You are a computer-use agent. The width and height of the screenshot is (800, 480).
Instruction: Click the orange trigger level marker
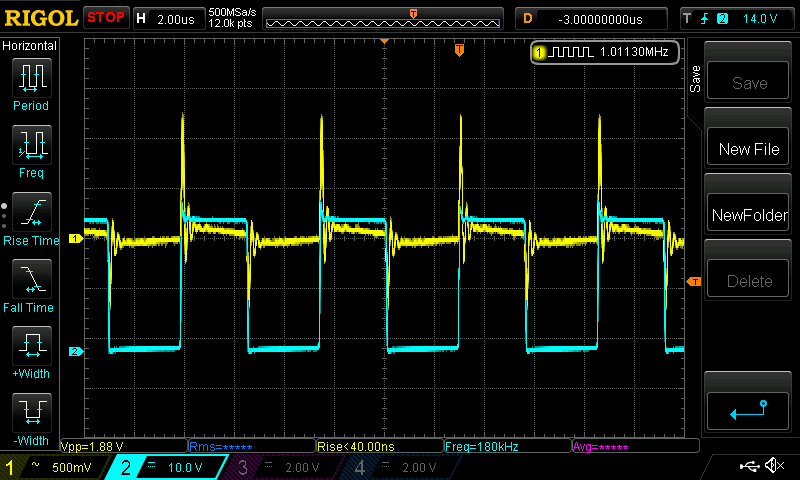(693, 282)
